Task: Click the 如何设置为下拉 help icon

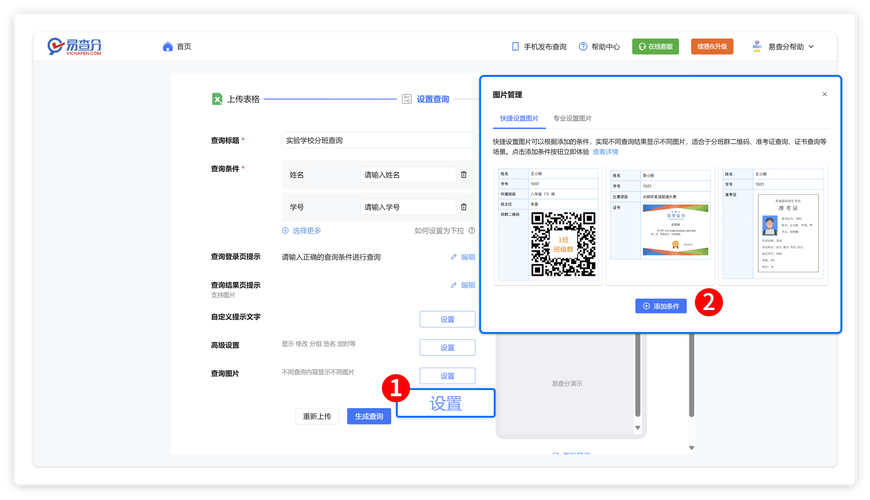Action: point(472,230)
